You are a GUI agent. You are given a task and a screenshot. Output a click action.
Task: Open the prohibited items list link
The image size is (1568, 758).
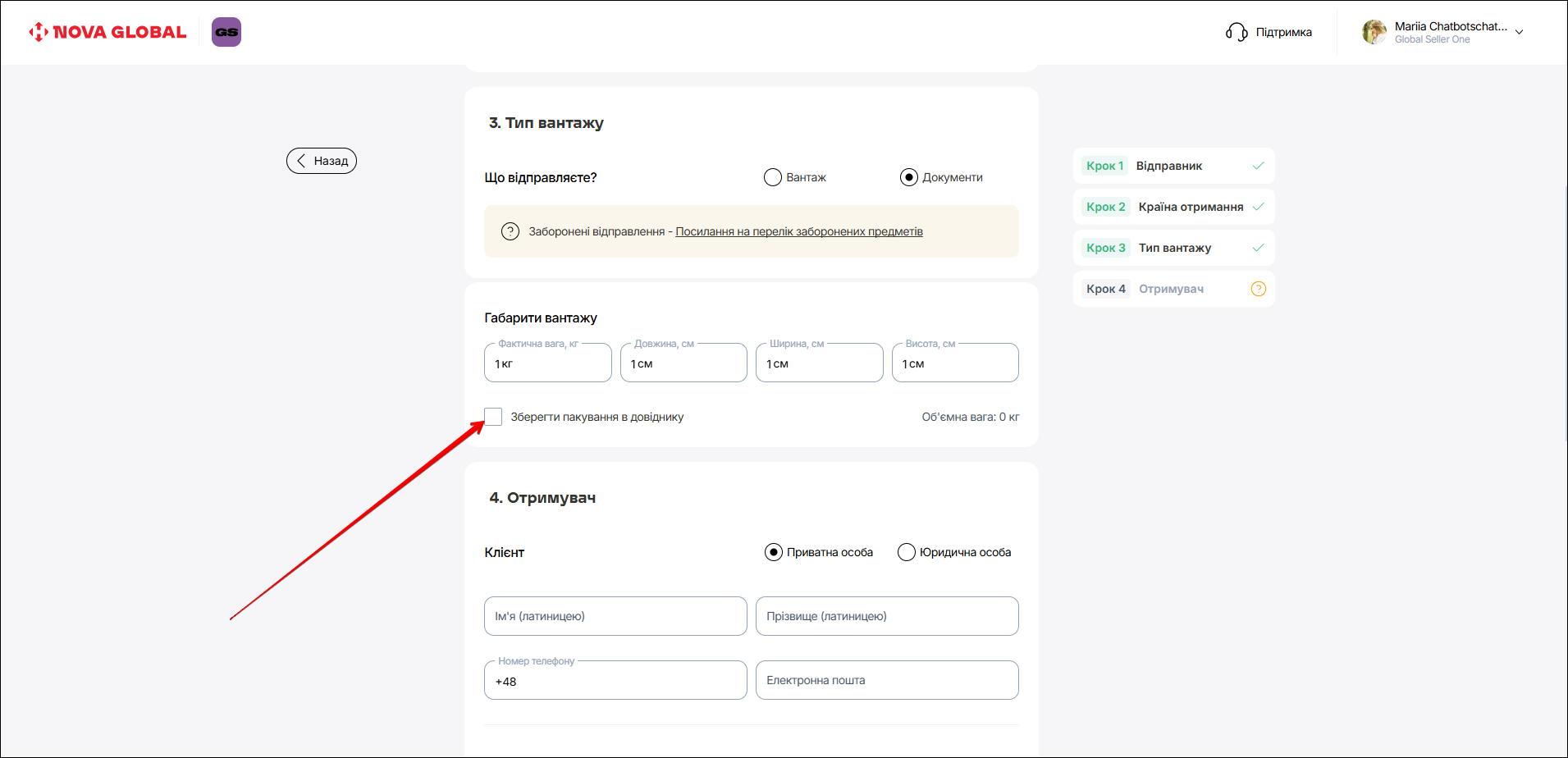798,231
